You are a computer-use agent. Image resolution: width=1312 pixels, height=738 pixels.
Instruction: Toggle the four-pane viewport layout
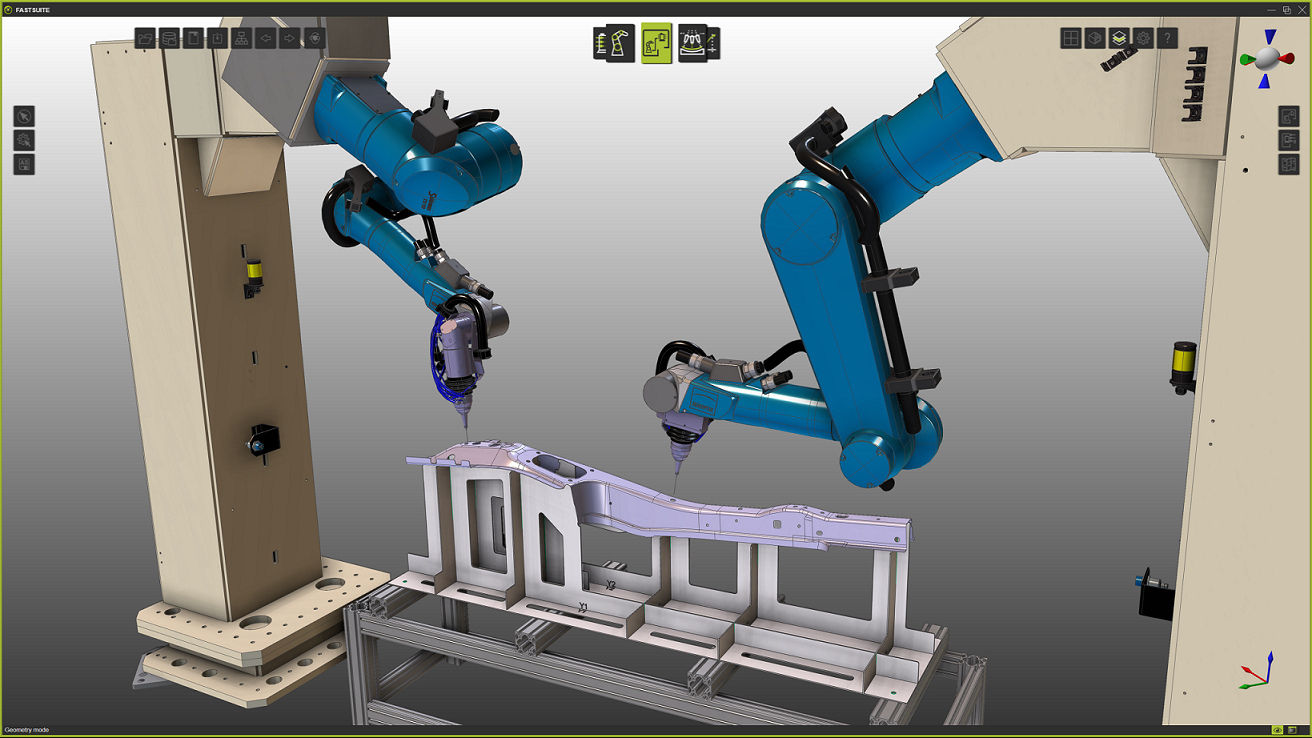click(1071, 39)
